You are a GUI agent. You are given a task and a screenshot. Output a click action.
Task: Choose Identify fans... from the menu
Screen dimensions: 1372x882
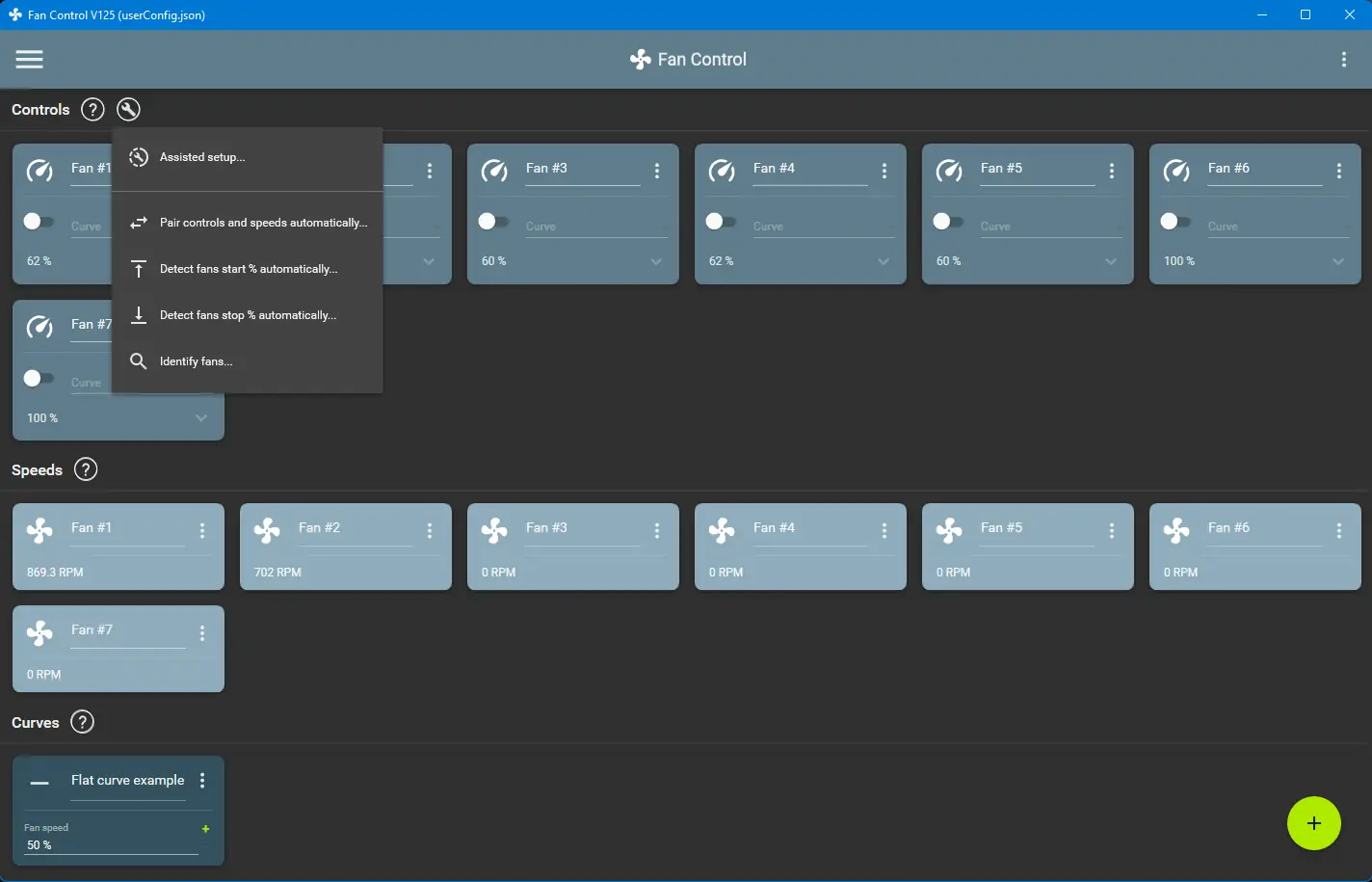coord(248,361)
